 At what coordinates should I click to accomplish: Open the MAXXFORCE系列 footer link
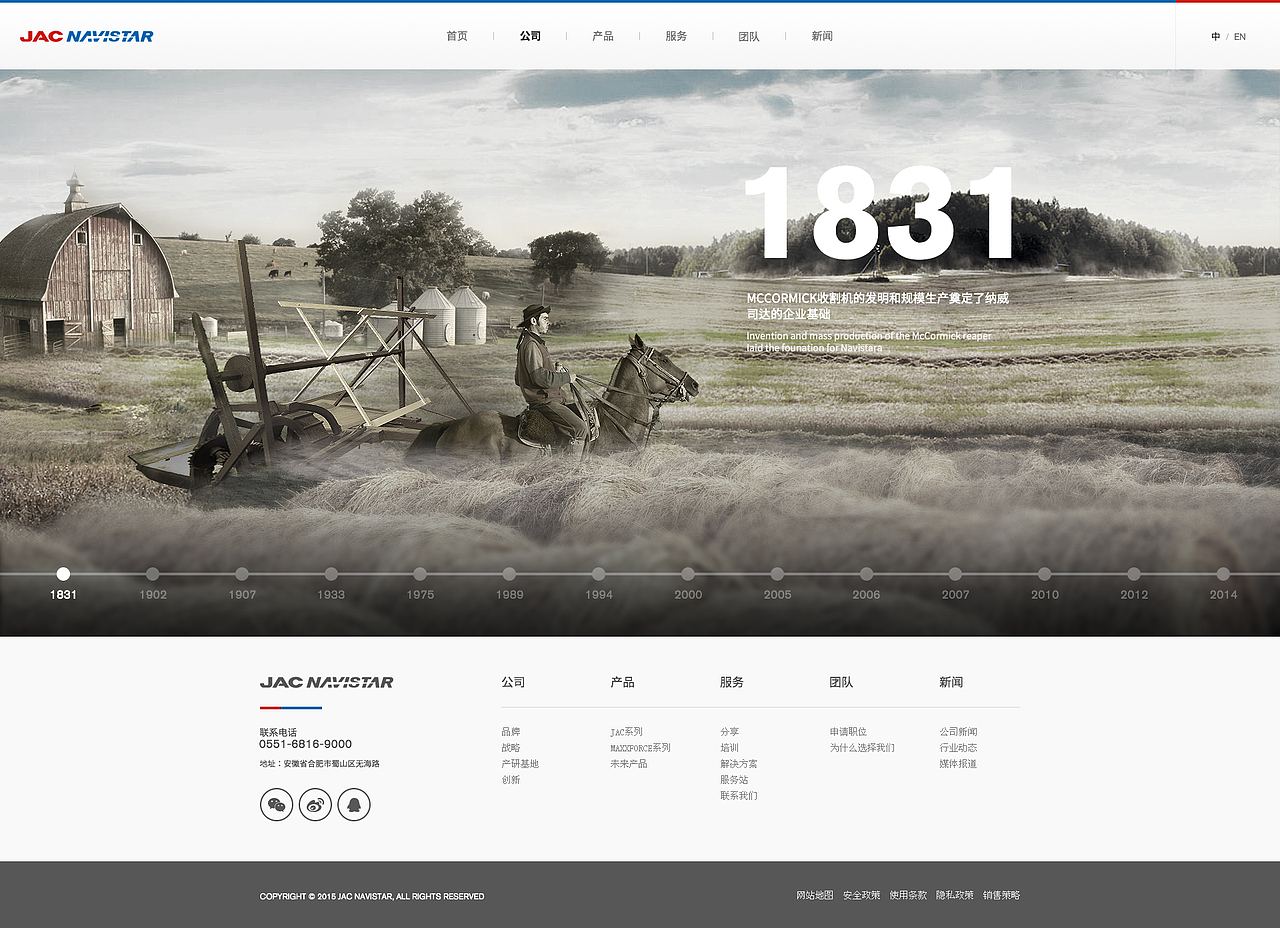641,748
